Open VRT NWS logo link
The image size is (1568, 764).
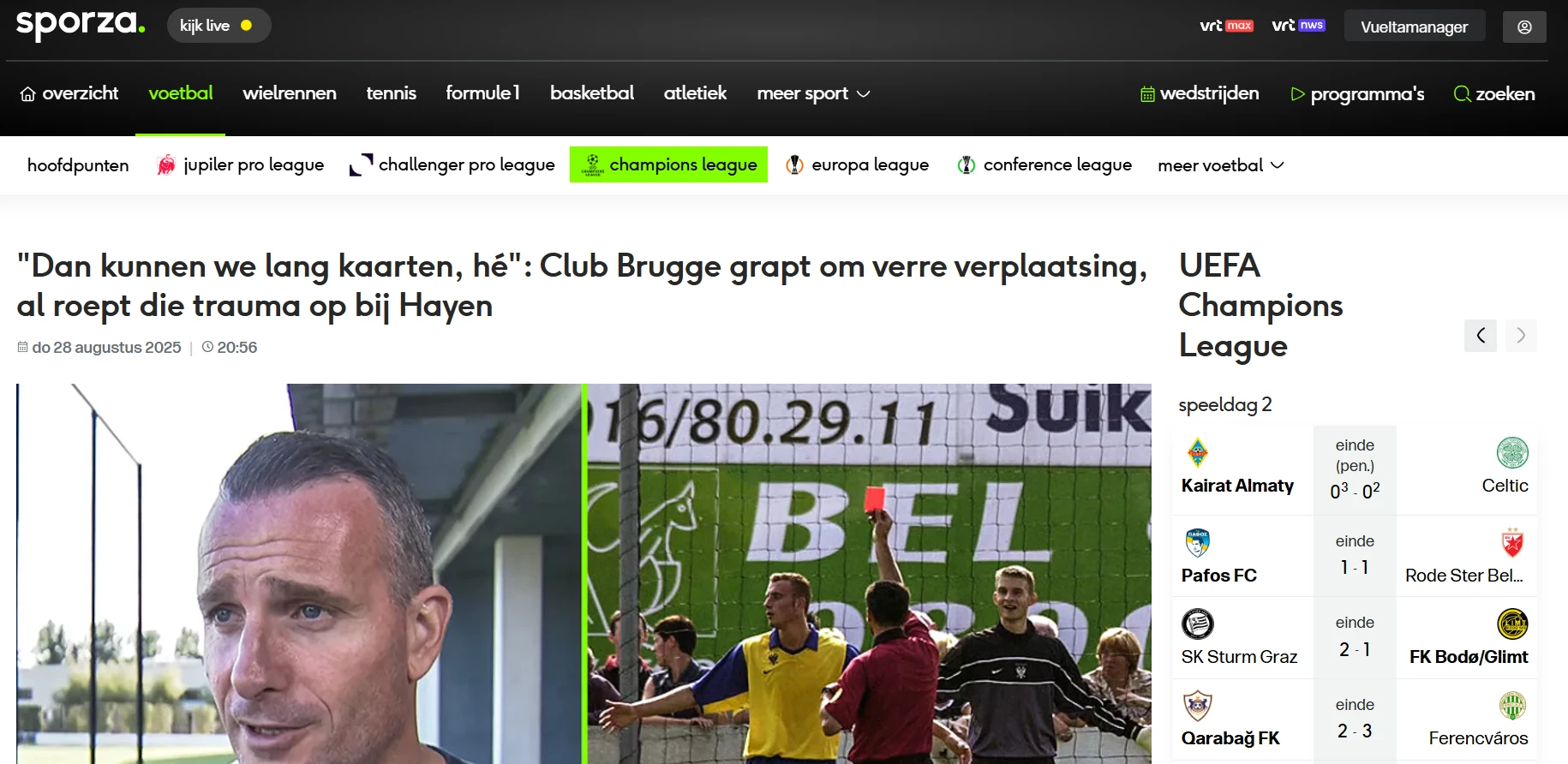[1298, 25]
